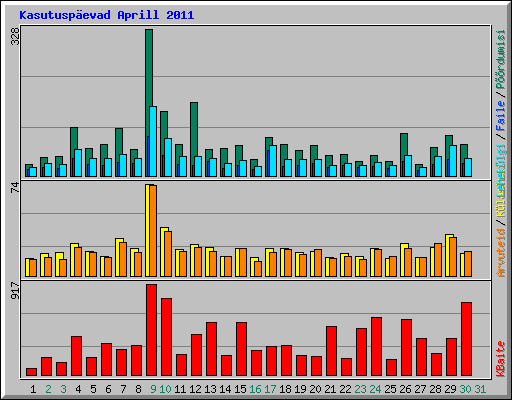Select the cyan pages bar for day 9
The width and height of the screenshot is (512, 400).
pos(153,141)
